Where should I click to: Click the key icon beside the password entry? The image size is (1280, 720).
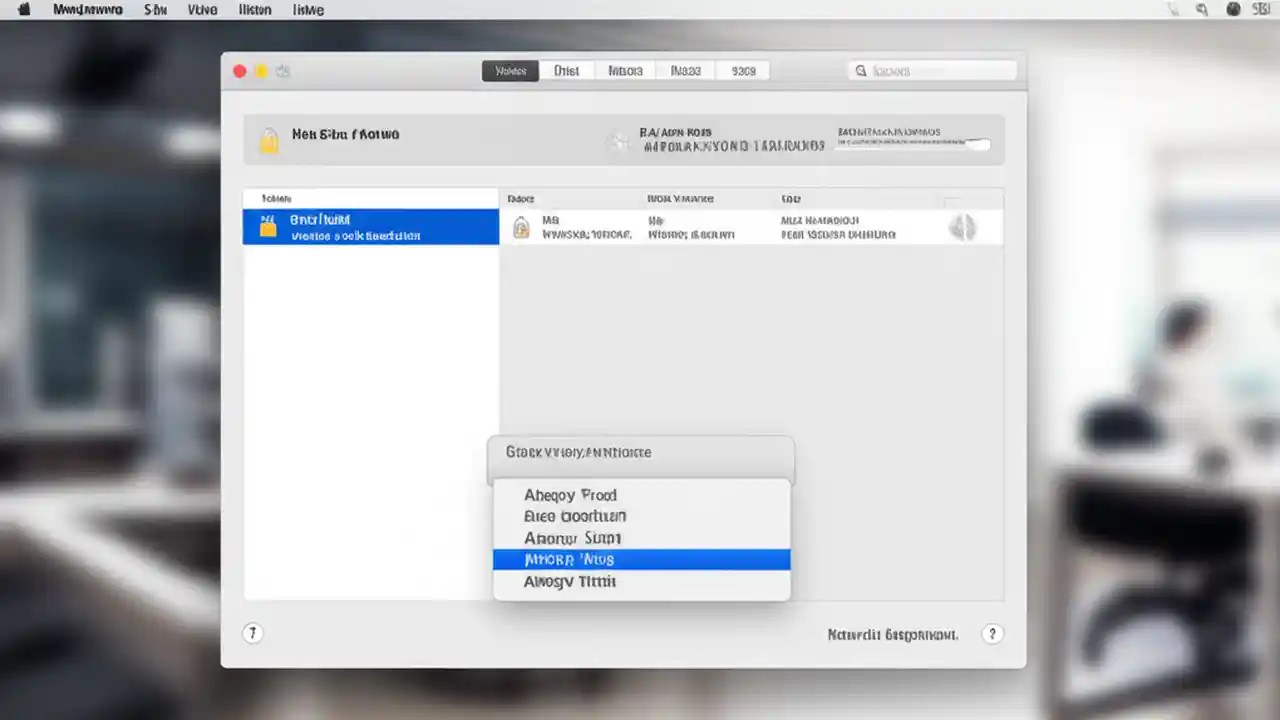[x=617, y=142]
